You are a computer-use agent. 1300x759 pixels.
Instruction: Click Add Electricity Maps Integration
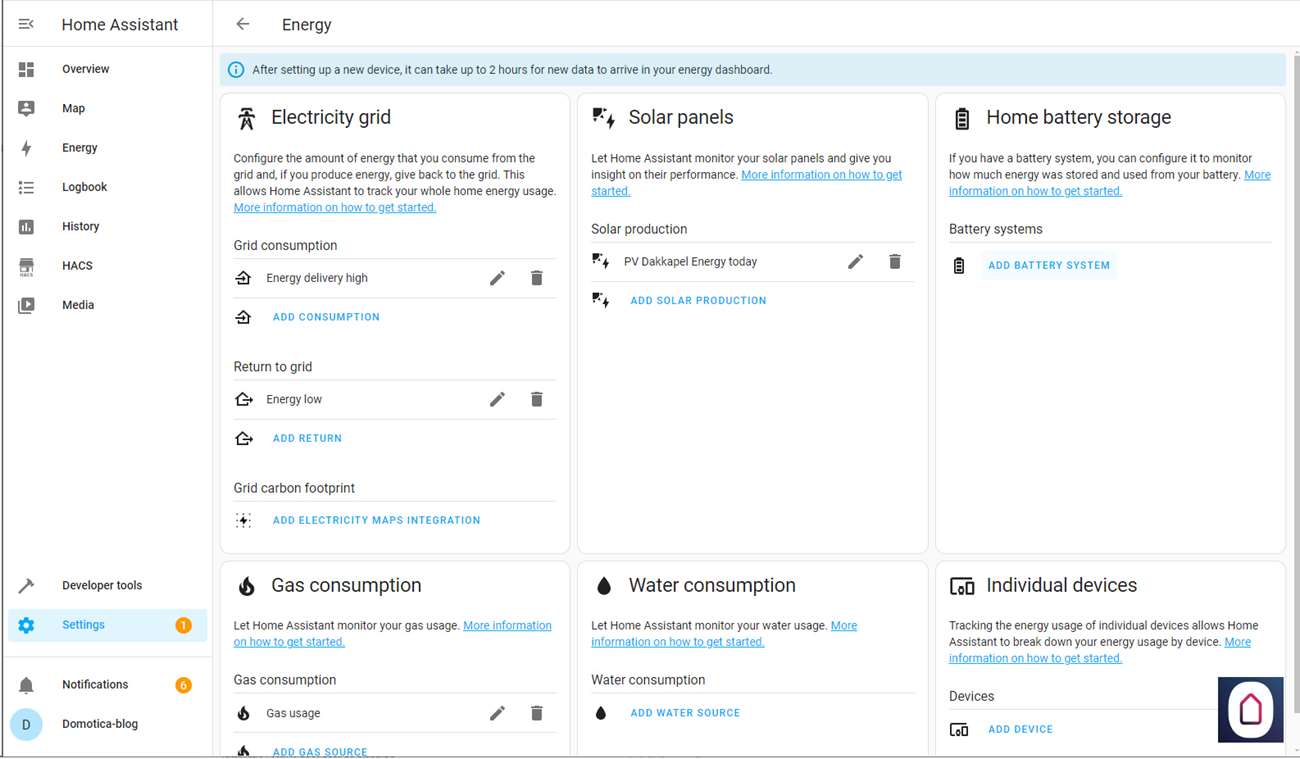(376, 520)
